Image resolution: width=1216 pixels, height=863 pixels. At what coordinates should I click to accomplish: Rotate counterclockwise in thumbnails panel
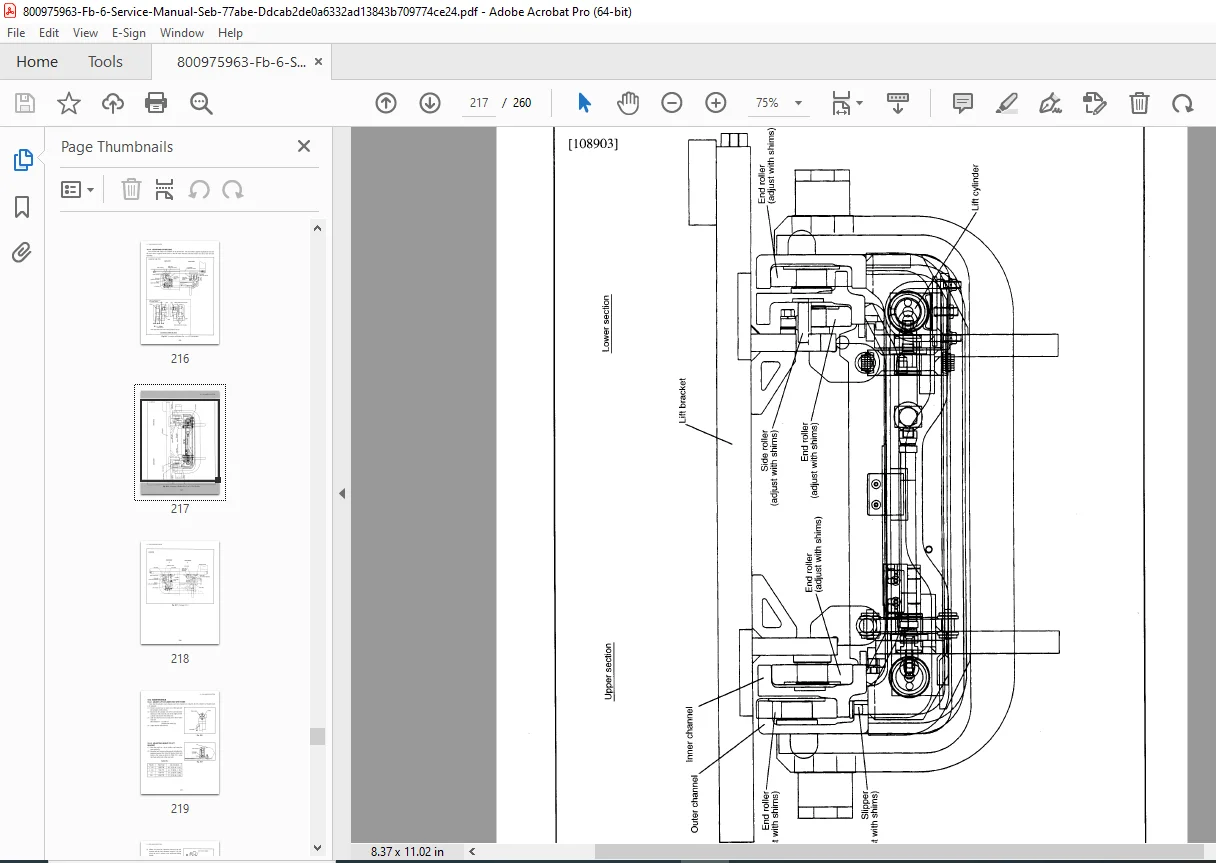pyautogui.click(x=199, y=189)
